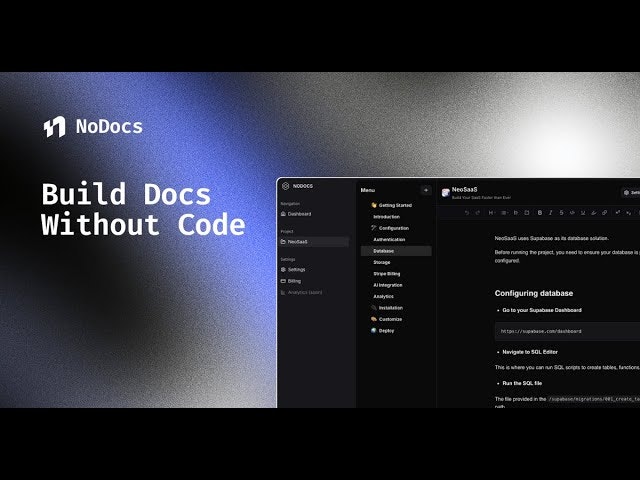Toggle bold formatting
The width and height of the screenshot is (640, 480).
pos(540,213)
